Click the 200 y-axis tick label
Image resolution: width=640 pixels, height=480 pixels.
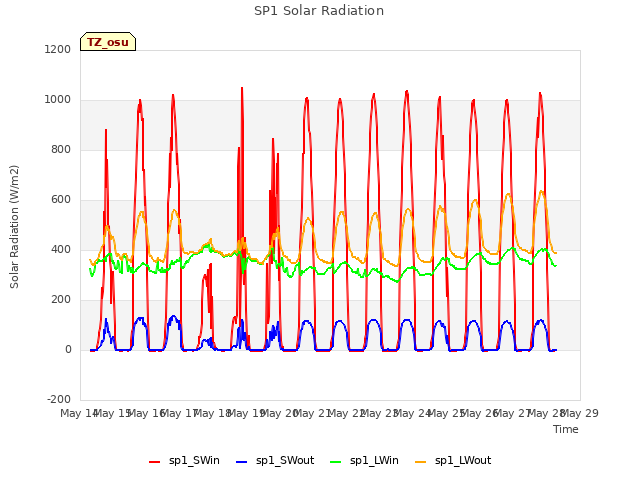[x=61, y=300]
